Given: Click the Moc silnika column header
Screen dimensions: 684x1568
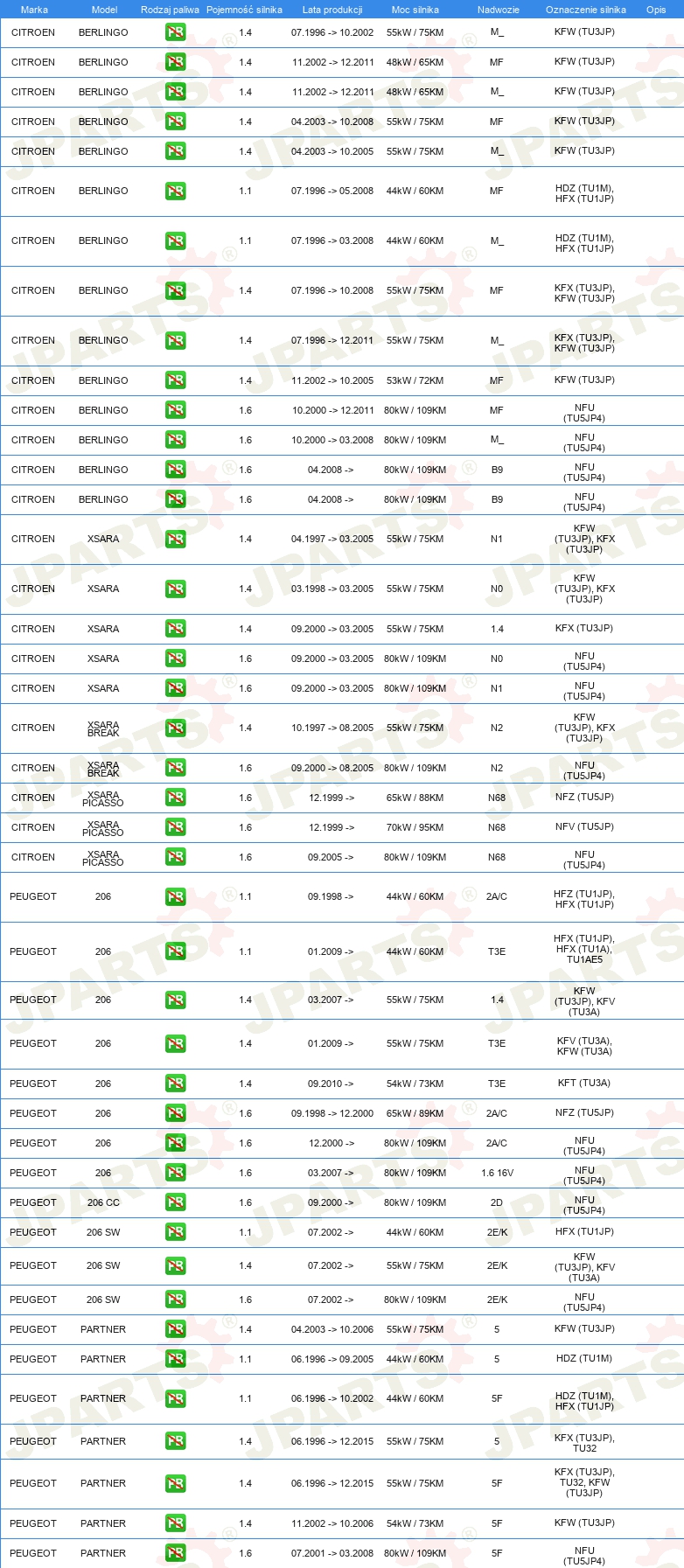Looking at the screenshot, I should [415, 10].
